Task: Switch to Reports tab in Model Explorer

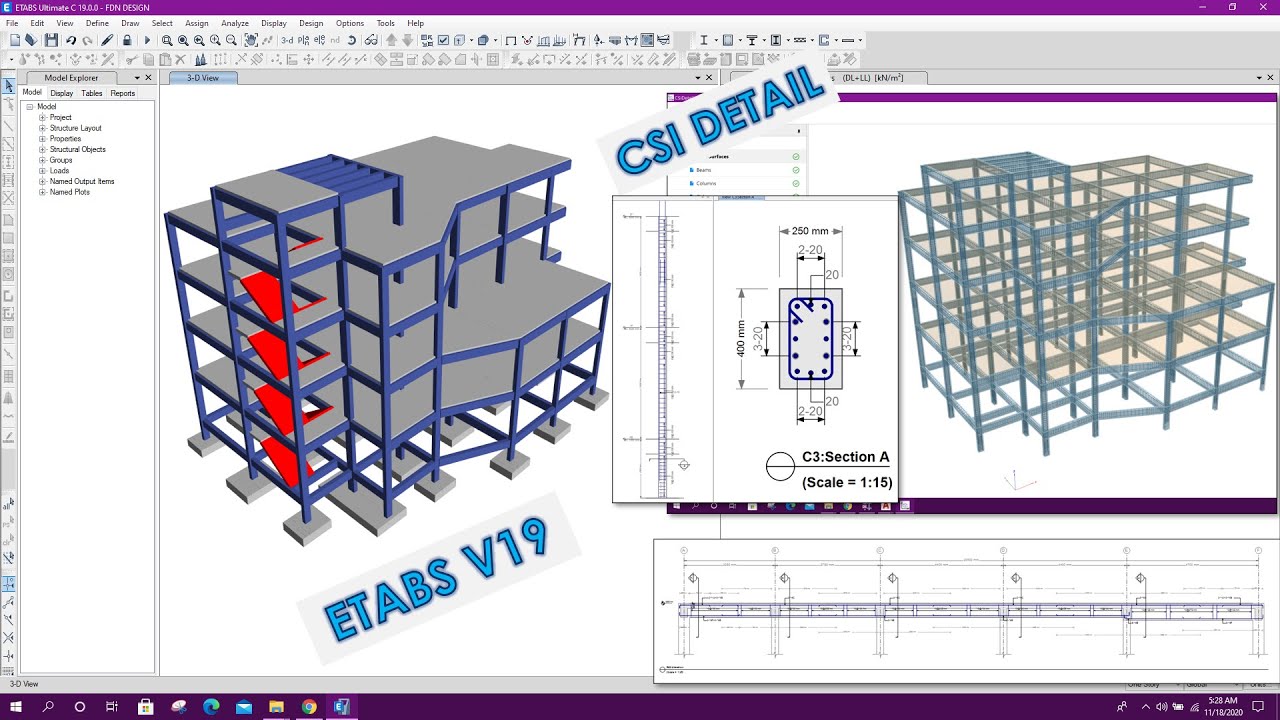Action: pos(123,93)
